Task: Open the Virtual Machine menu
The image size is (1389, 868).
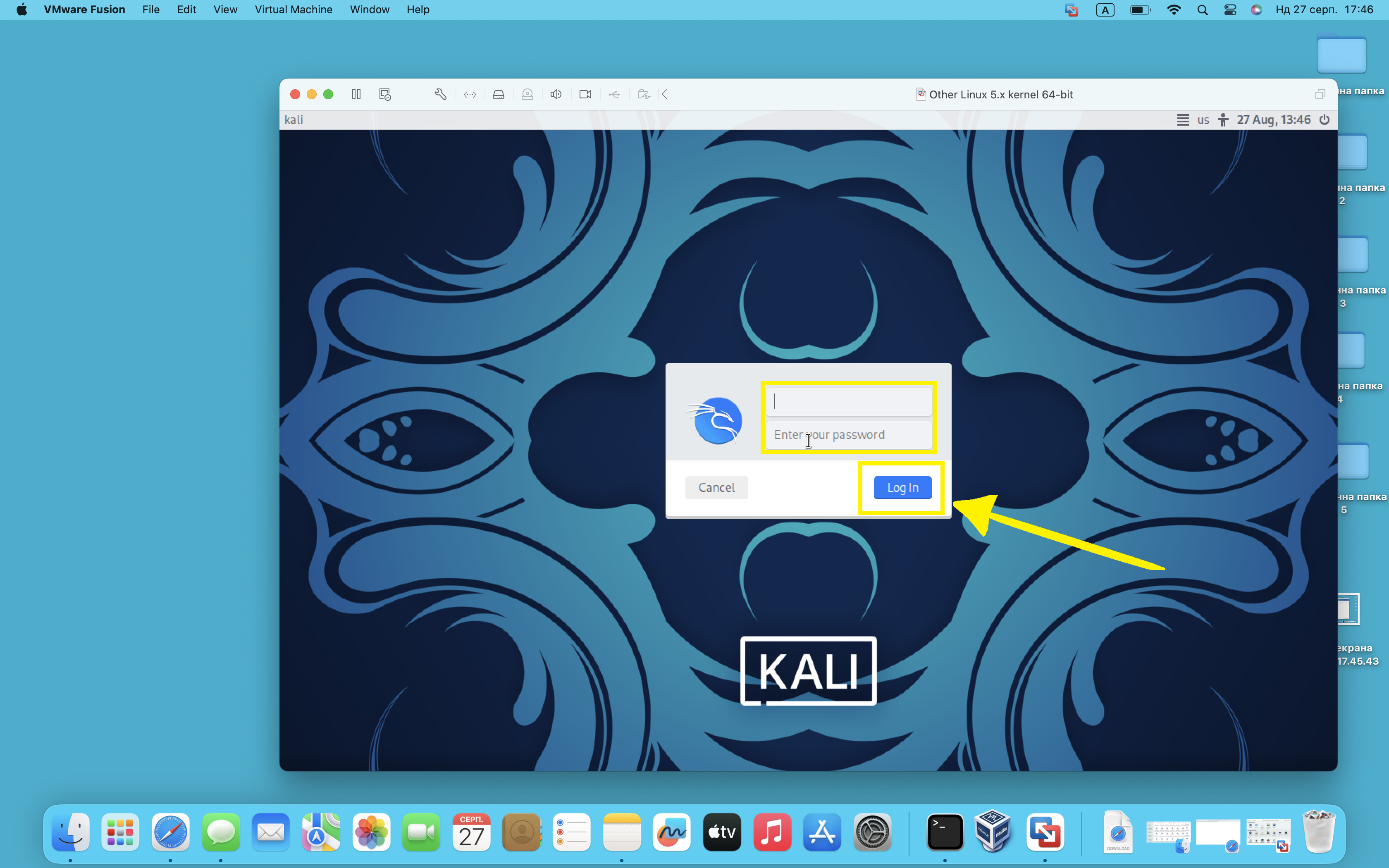Action: click(293, 10)
